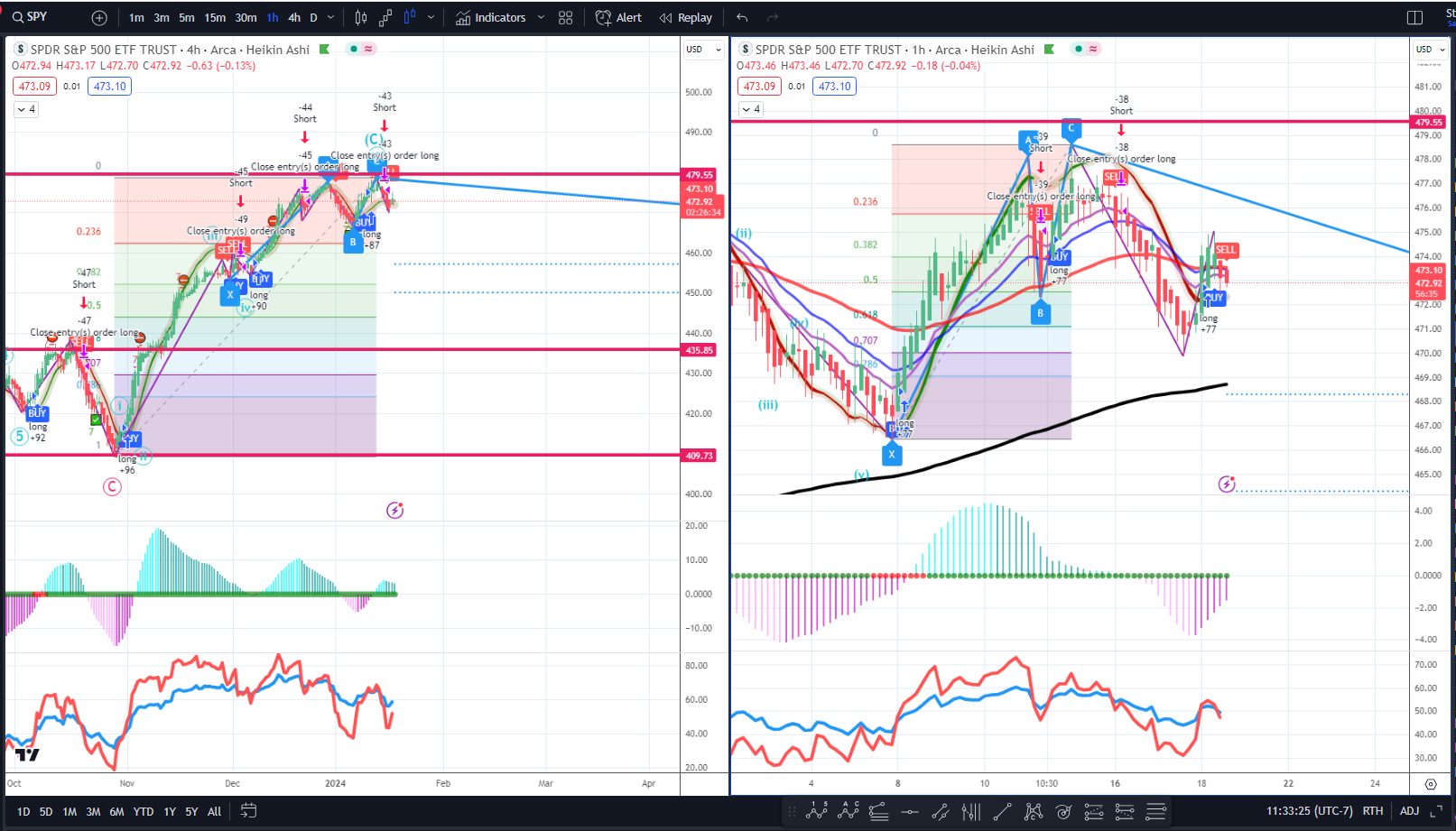Open USD currency dropdown on 1h chart
The image size is (1456, 831).
click(x=1431, y=50)
